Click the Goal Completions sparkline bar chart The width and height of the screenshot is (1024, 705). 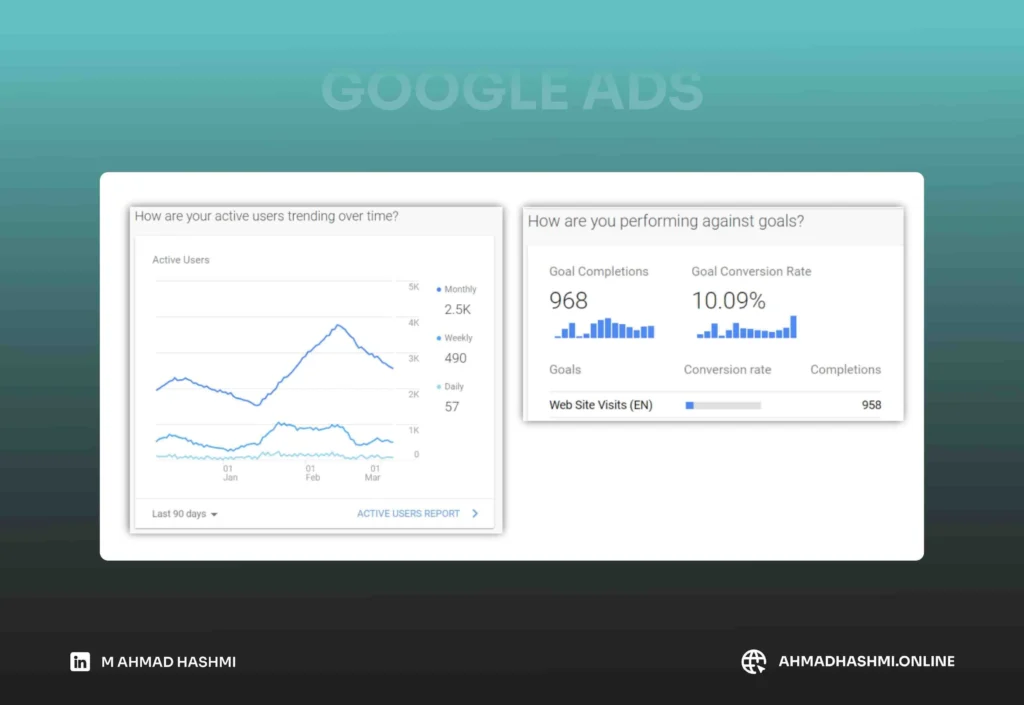pos(604,329)
